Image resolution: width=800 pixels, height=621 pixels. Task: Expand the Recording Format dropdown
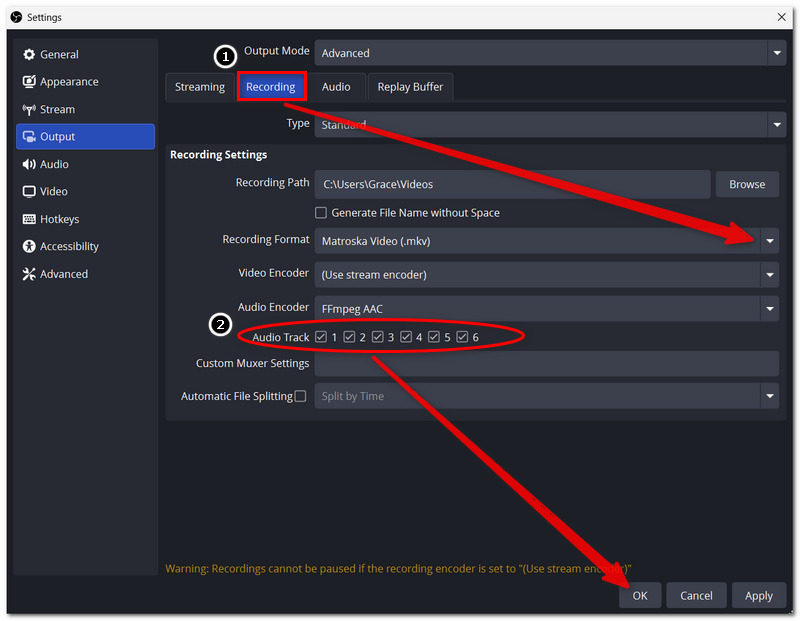coord(546,241)
